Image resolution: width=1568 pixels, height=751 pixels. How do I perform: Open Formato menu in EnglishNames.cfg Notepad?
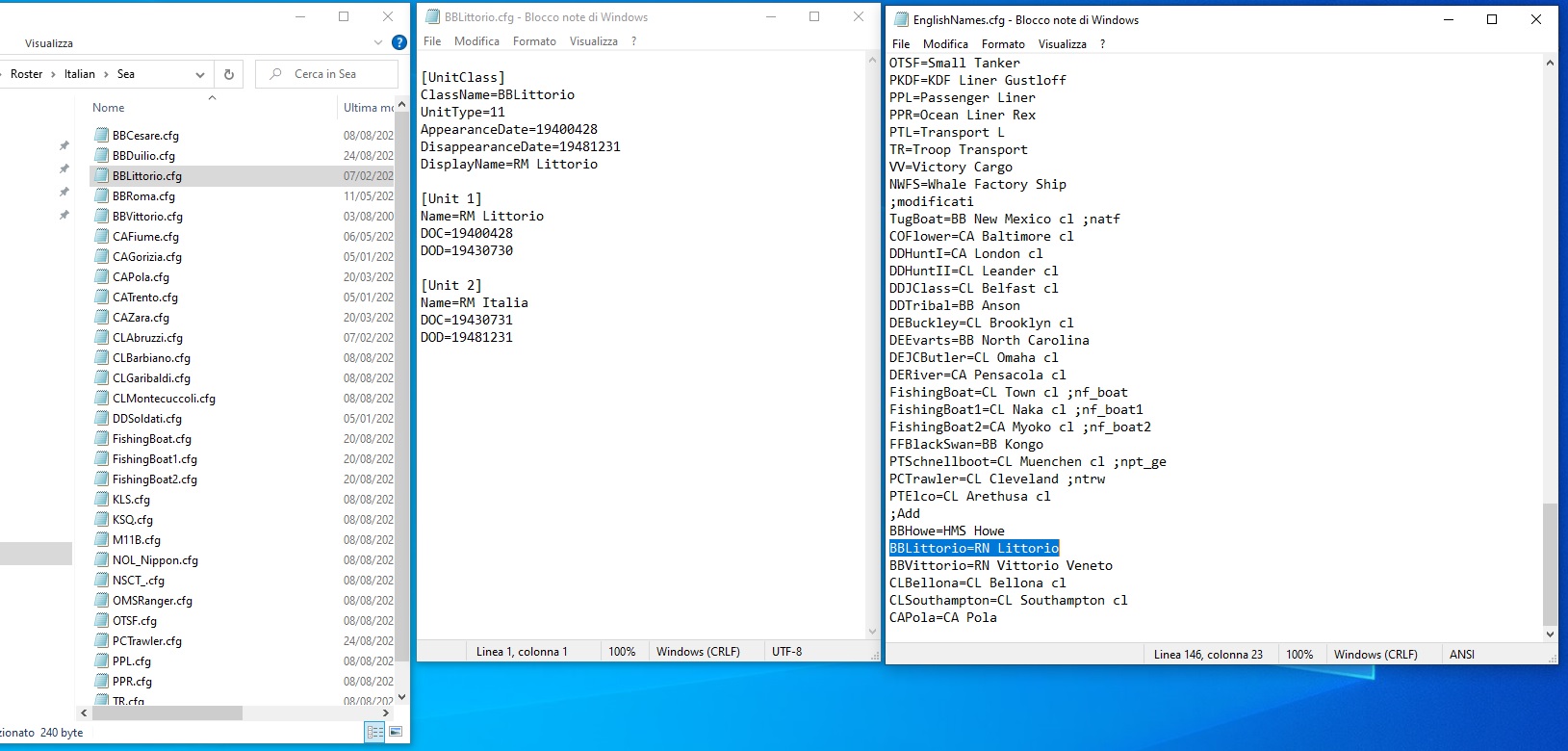pyautogui.click(x=1003, y=44)
